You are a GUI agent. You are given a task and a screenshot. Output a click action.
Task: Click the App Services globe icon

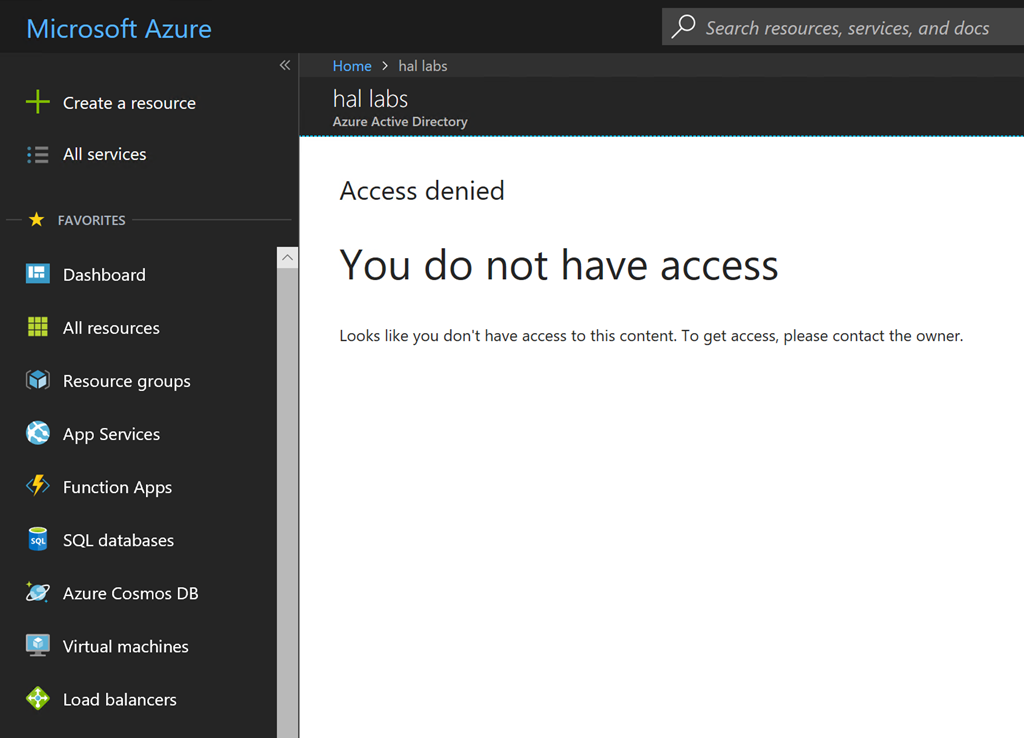coord(37,433)
